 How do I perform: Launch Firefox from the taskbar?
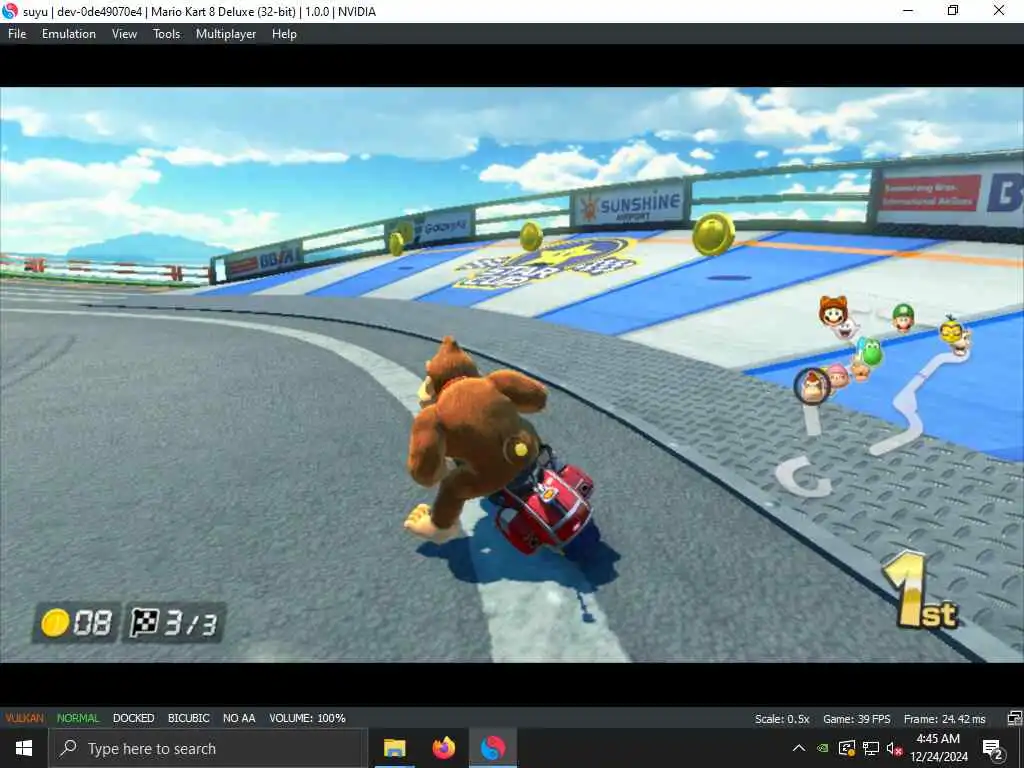tap(444, 748)
